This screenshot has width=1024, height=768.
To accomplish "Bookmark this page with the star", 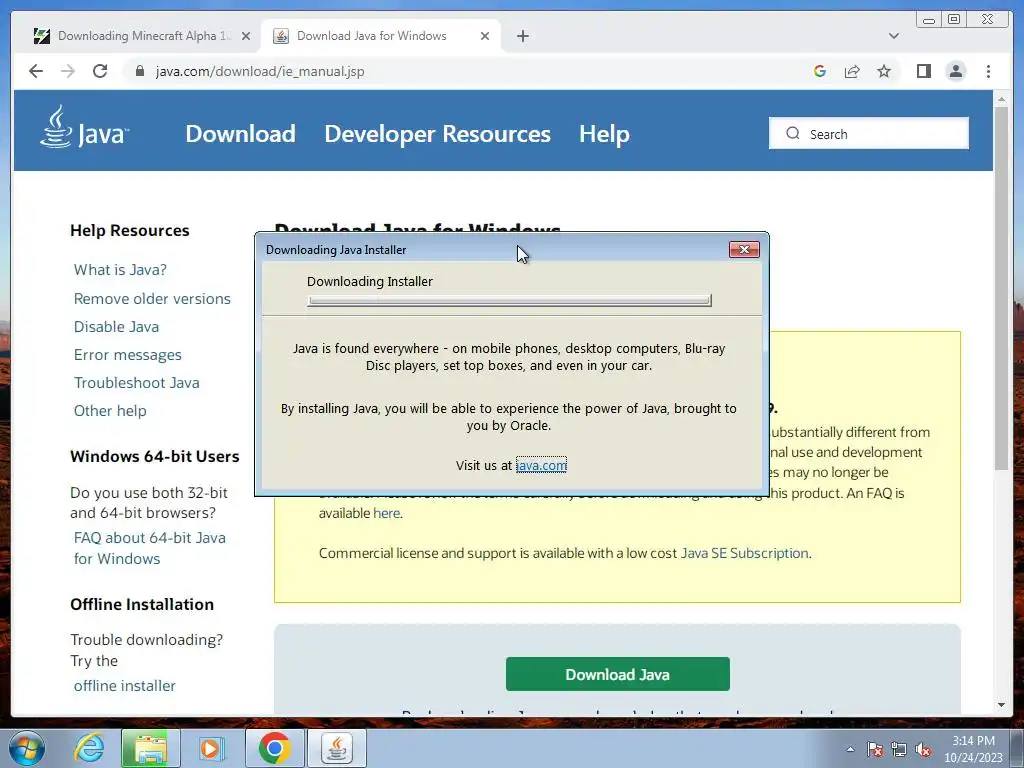I will tap(884, 71).
